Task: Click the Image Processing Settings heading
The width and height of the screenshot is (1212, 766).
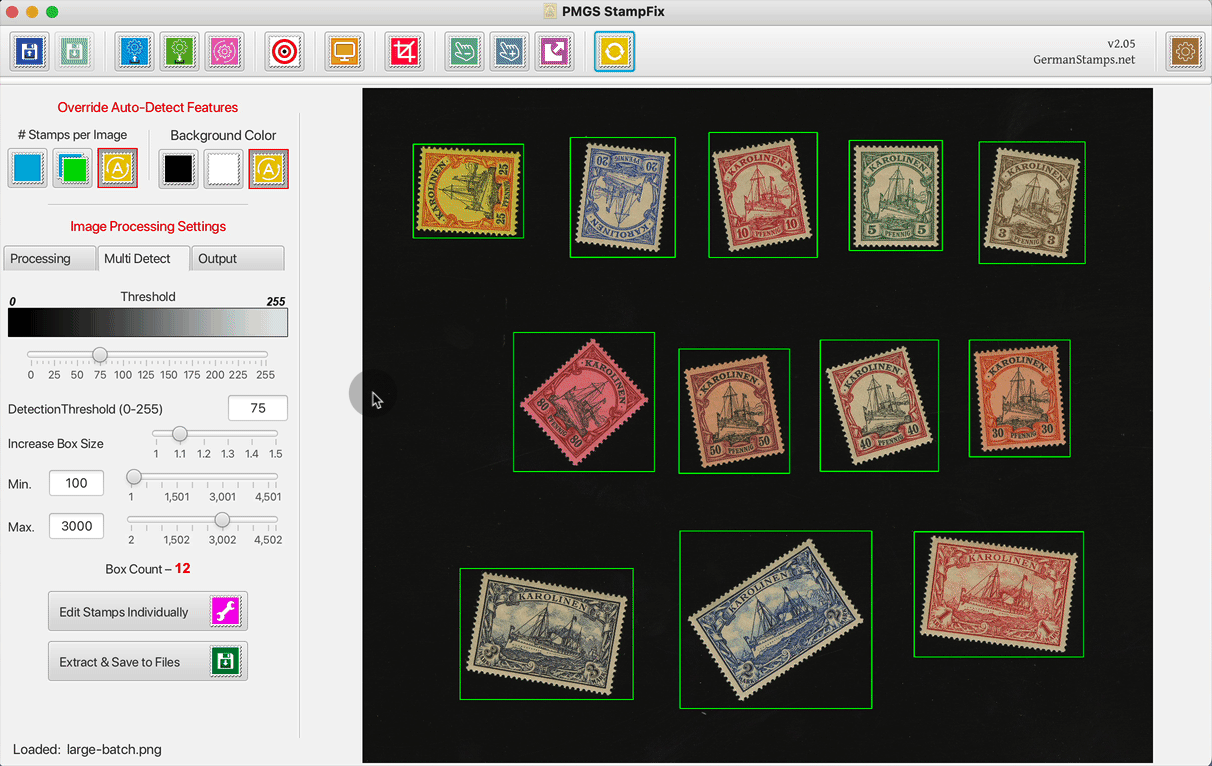Action: click(148, 226)
